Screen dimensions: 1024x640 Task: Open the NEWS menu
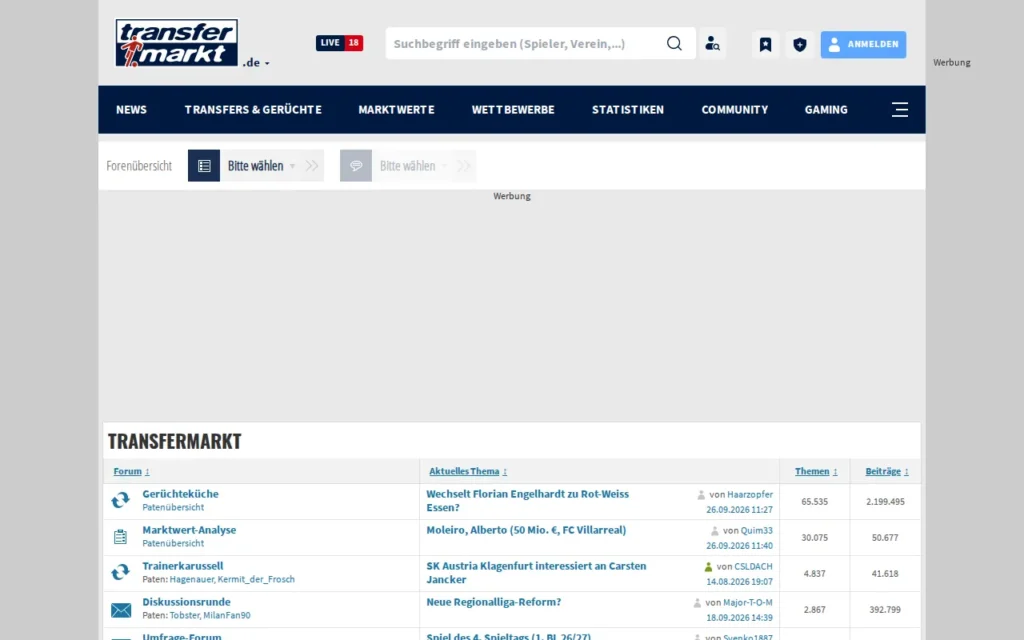(x=131, y=110)
